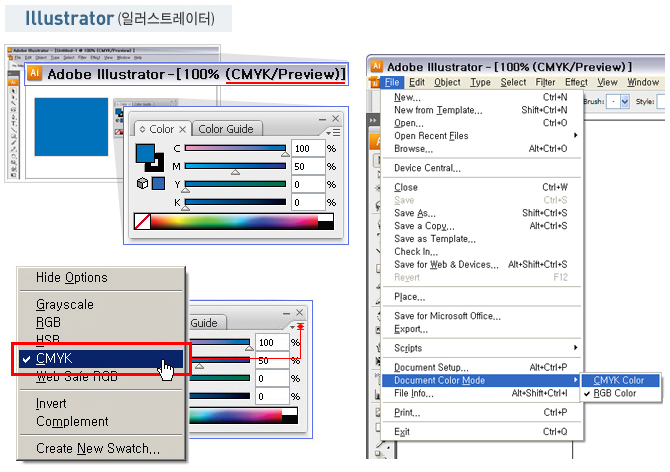
Task: Choose Hide Options in the panel menu
Action: coord(101,278)
